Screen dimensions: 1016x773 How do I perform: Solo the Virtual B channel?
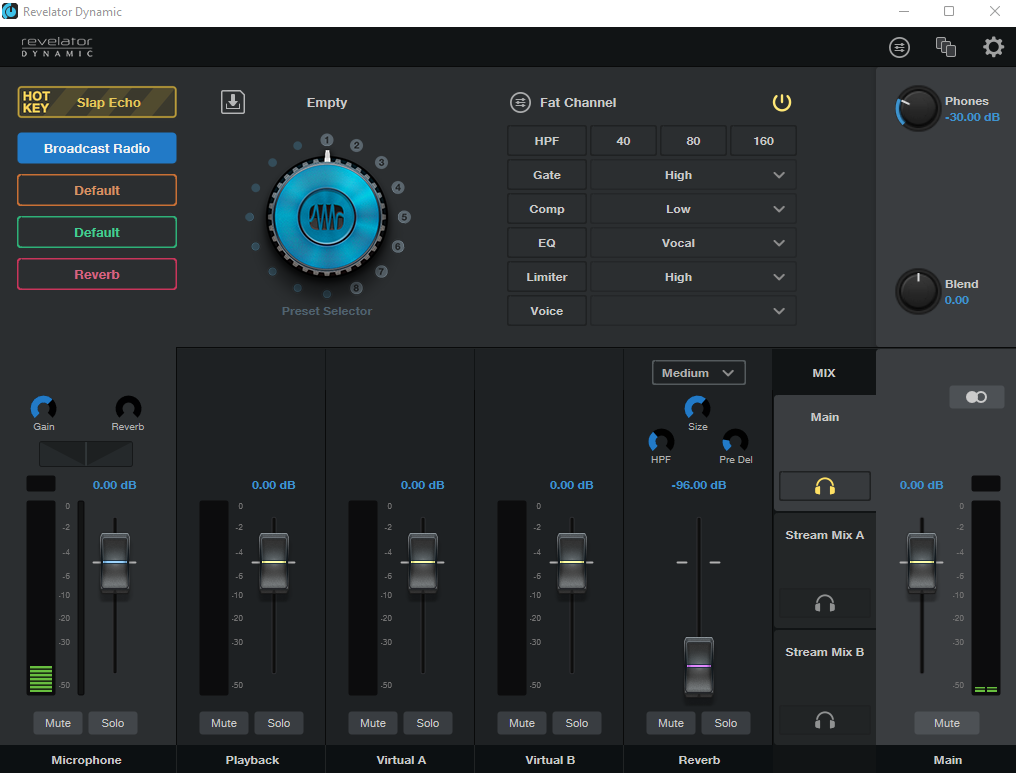click(x=577, y=722)
